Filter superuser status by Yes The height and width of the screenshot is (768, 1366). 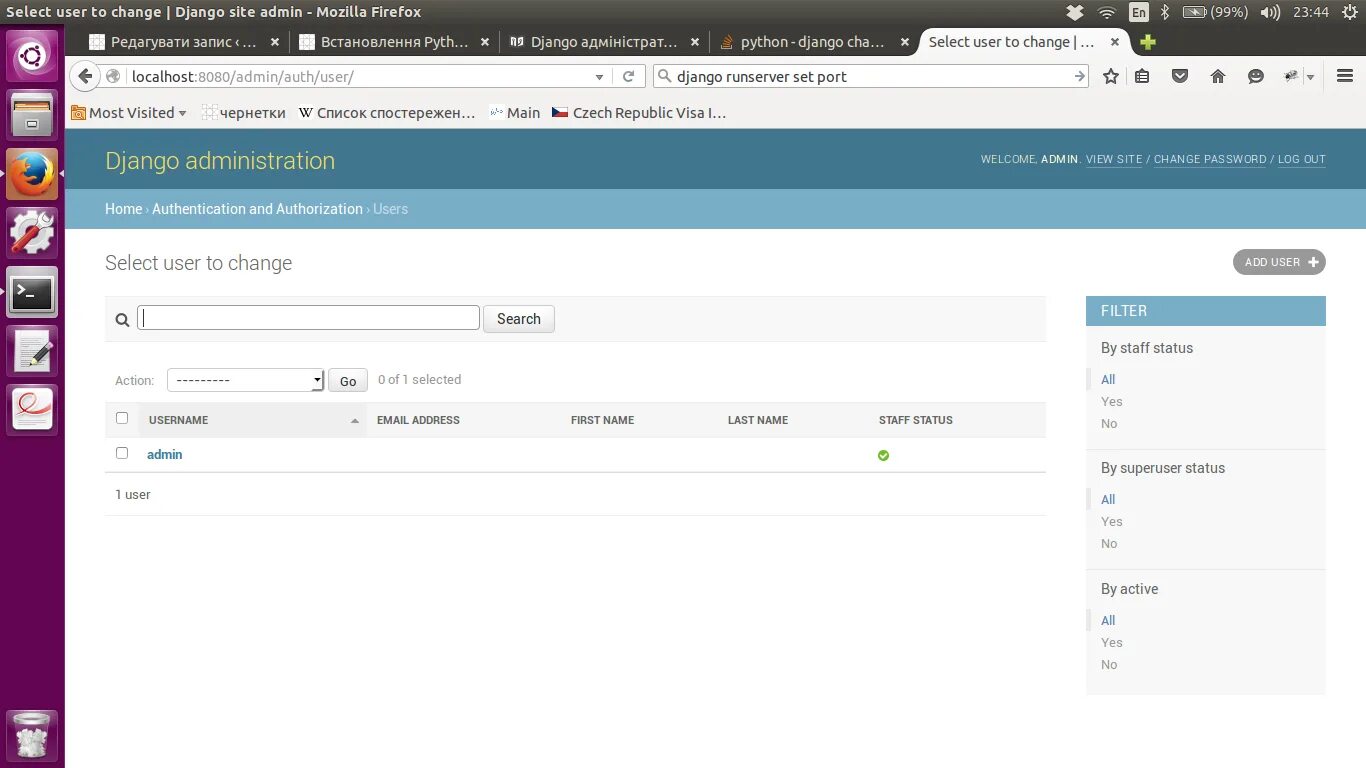pyautogui.click(x=1112, y=521)
